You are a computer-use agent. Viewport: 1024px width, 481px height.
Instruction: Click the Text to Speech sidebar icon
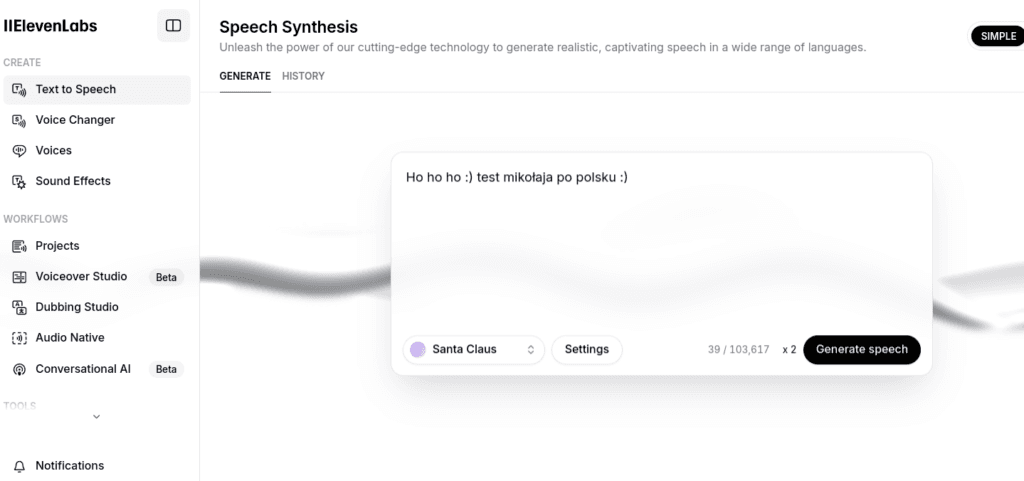click(x=19, y=90)
